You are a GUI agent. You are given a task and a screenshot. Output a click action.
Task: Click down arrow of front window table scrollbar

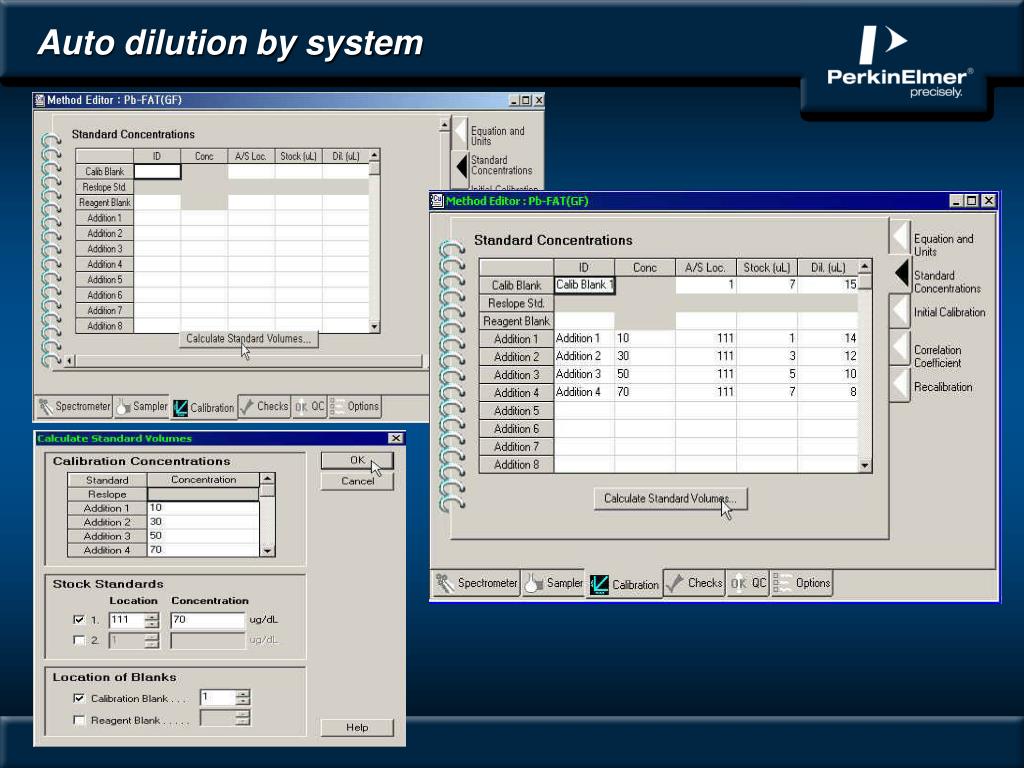(x=865, y=466)
